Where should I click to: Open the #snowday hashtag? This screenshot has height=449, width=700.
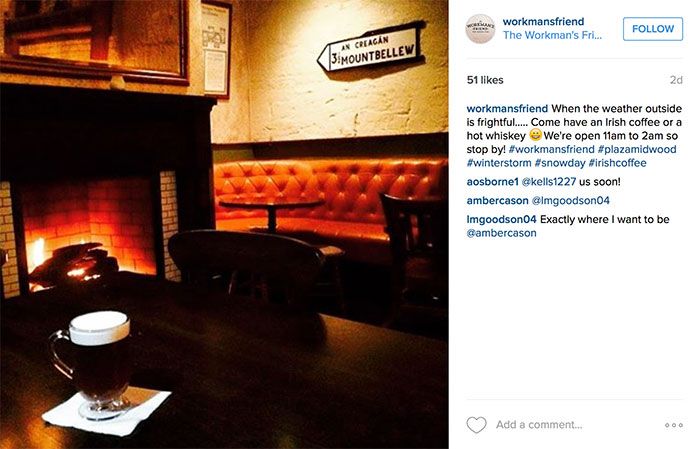tap(560, 163)
